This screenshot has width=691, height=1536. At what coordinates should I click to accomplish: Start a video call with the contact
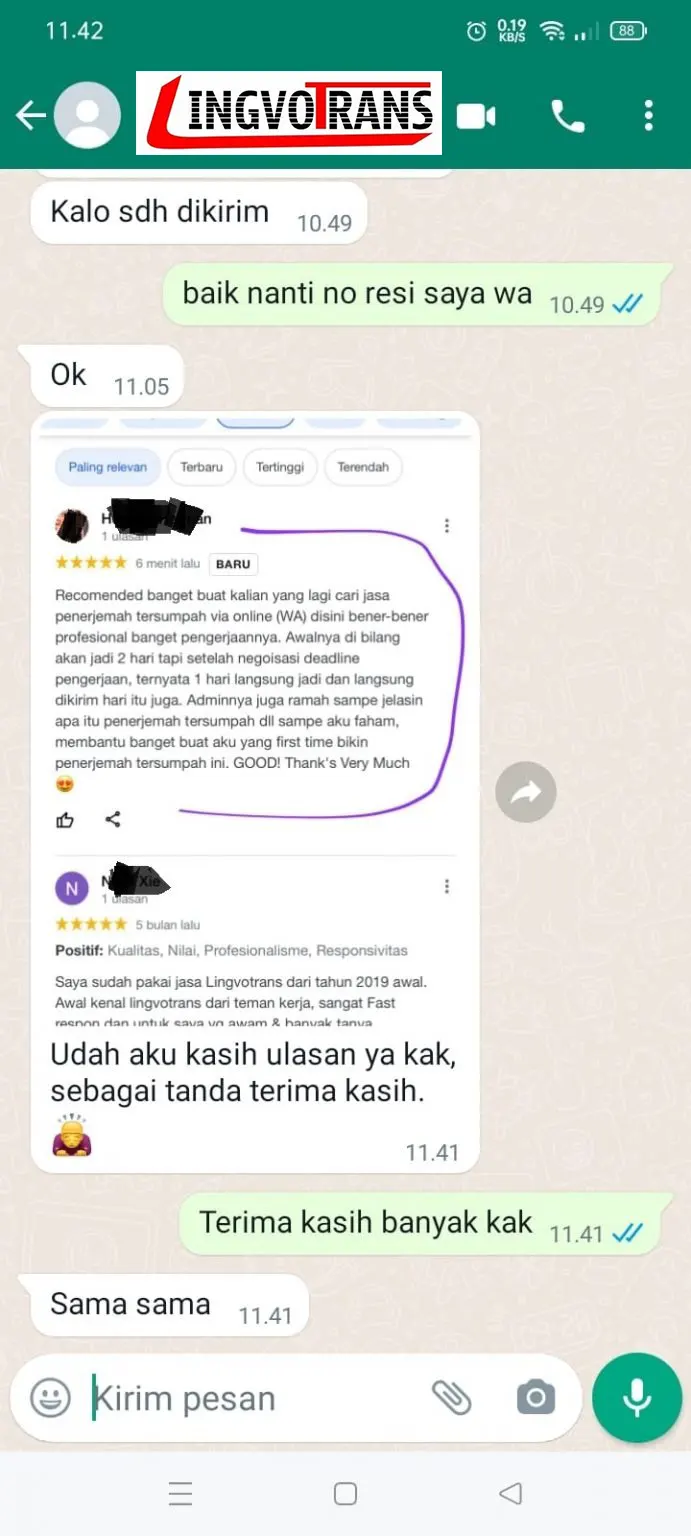tap(476, 117)
